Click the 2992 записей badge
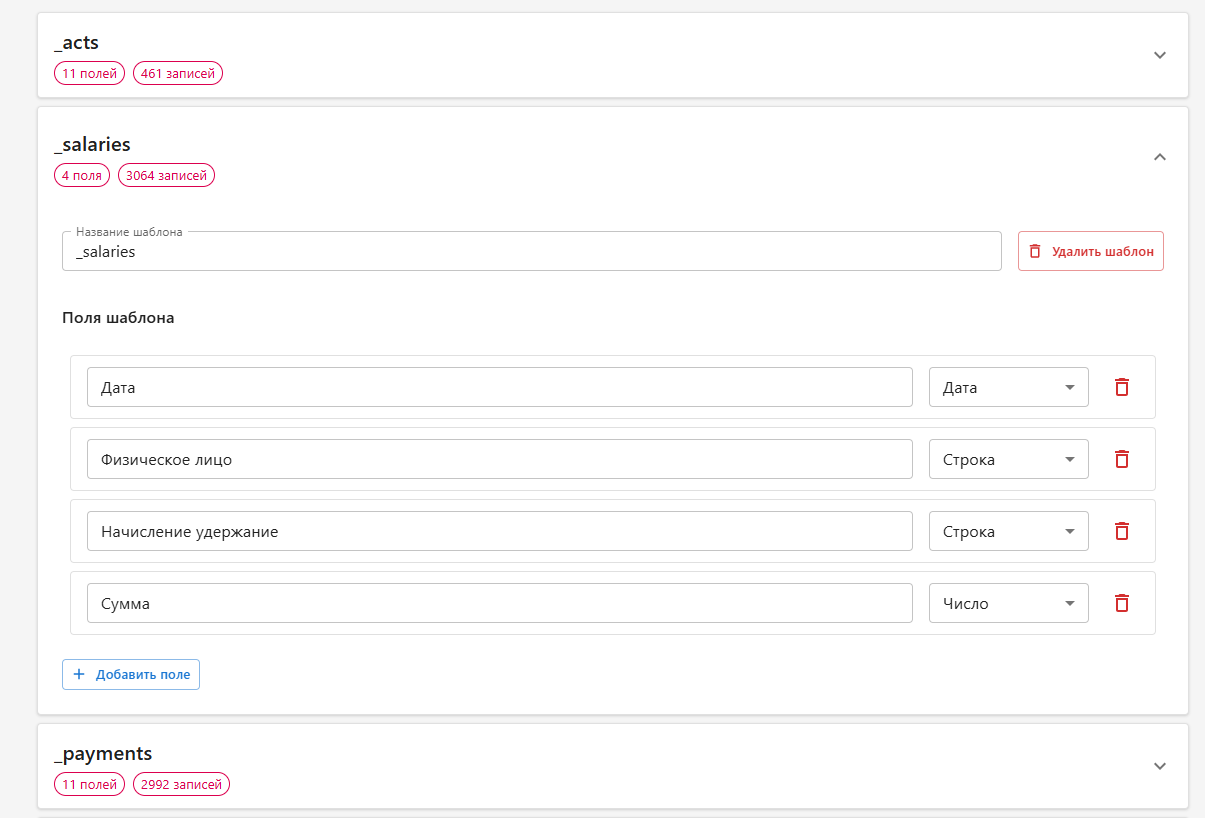1205x818 pixels. tap(181, 784)
